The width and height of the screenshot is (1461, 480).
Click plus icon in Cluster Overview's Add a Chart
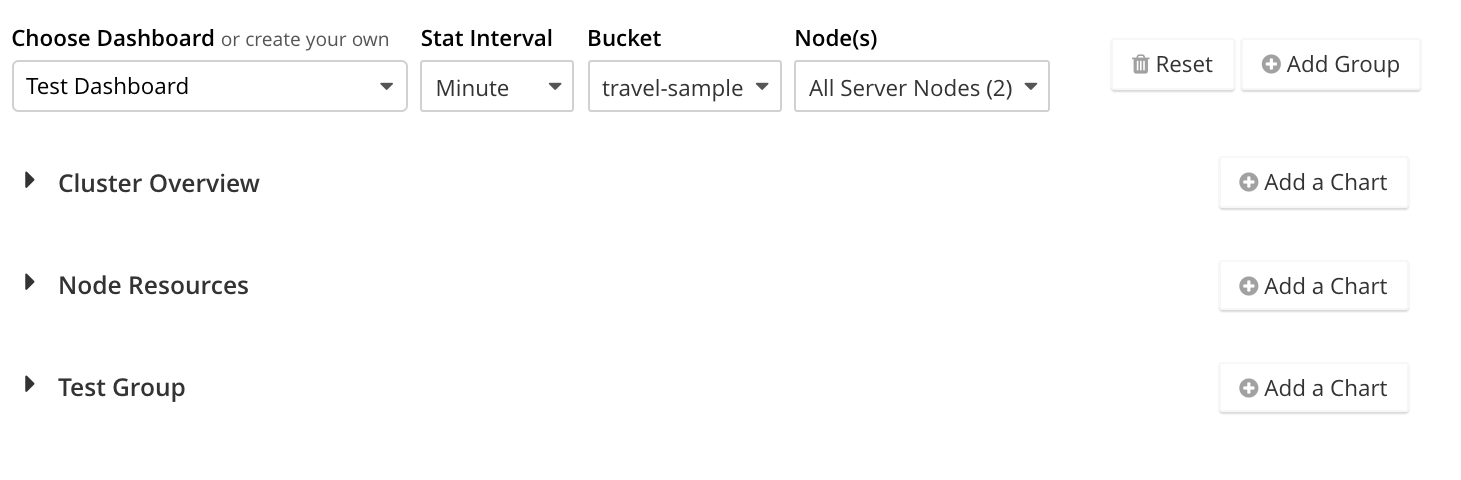[x=1248, y=183]
